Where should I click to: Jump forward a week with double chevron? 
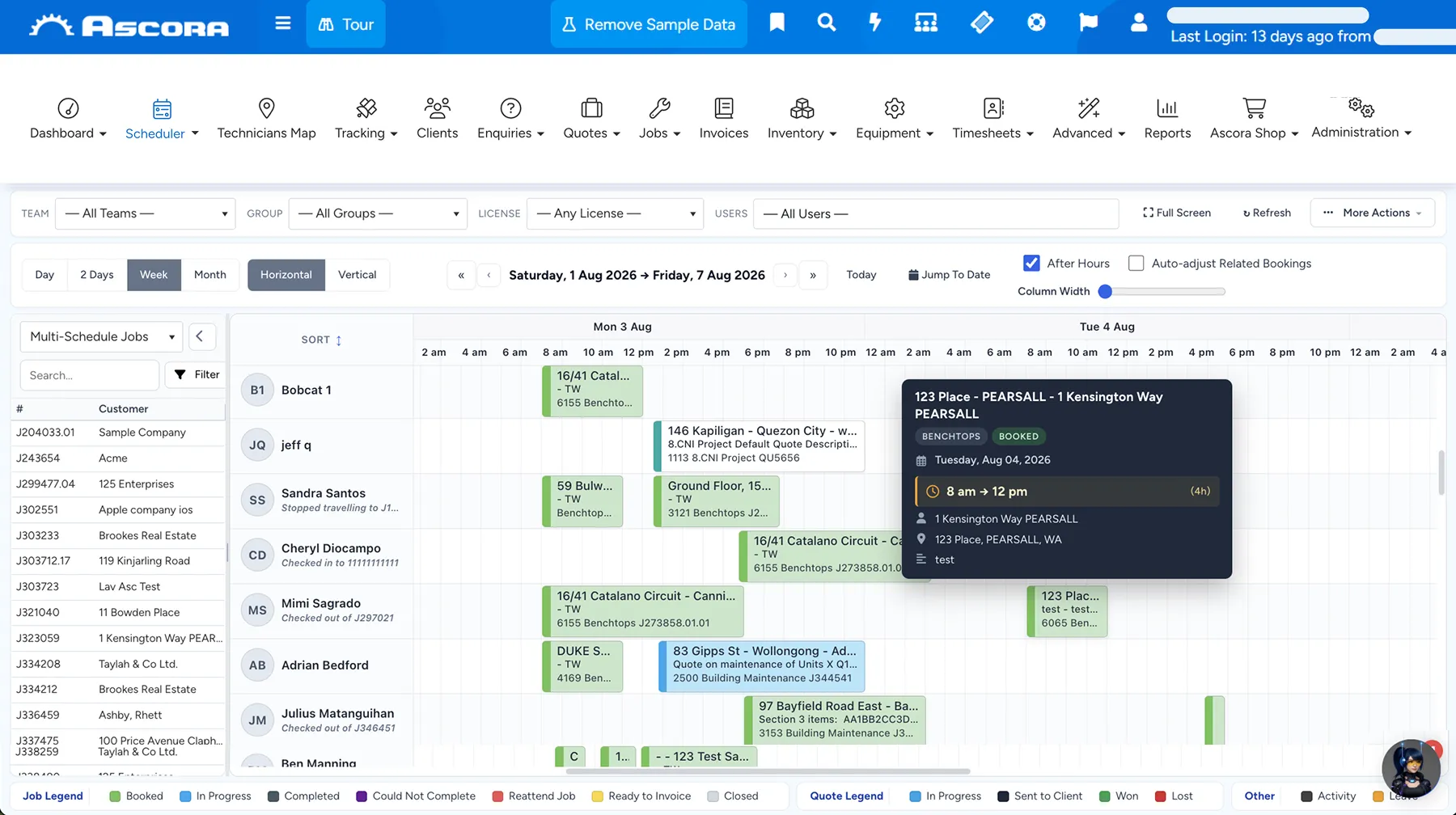click(813, 275)
